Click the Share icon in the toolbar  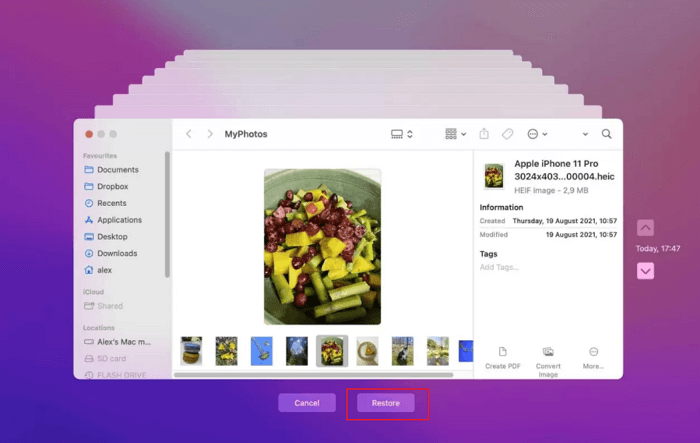click(484, 134)
